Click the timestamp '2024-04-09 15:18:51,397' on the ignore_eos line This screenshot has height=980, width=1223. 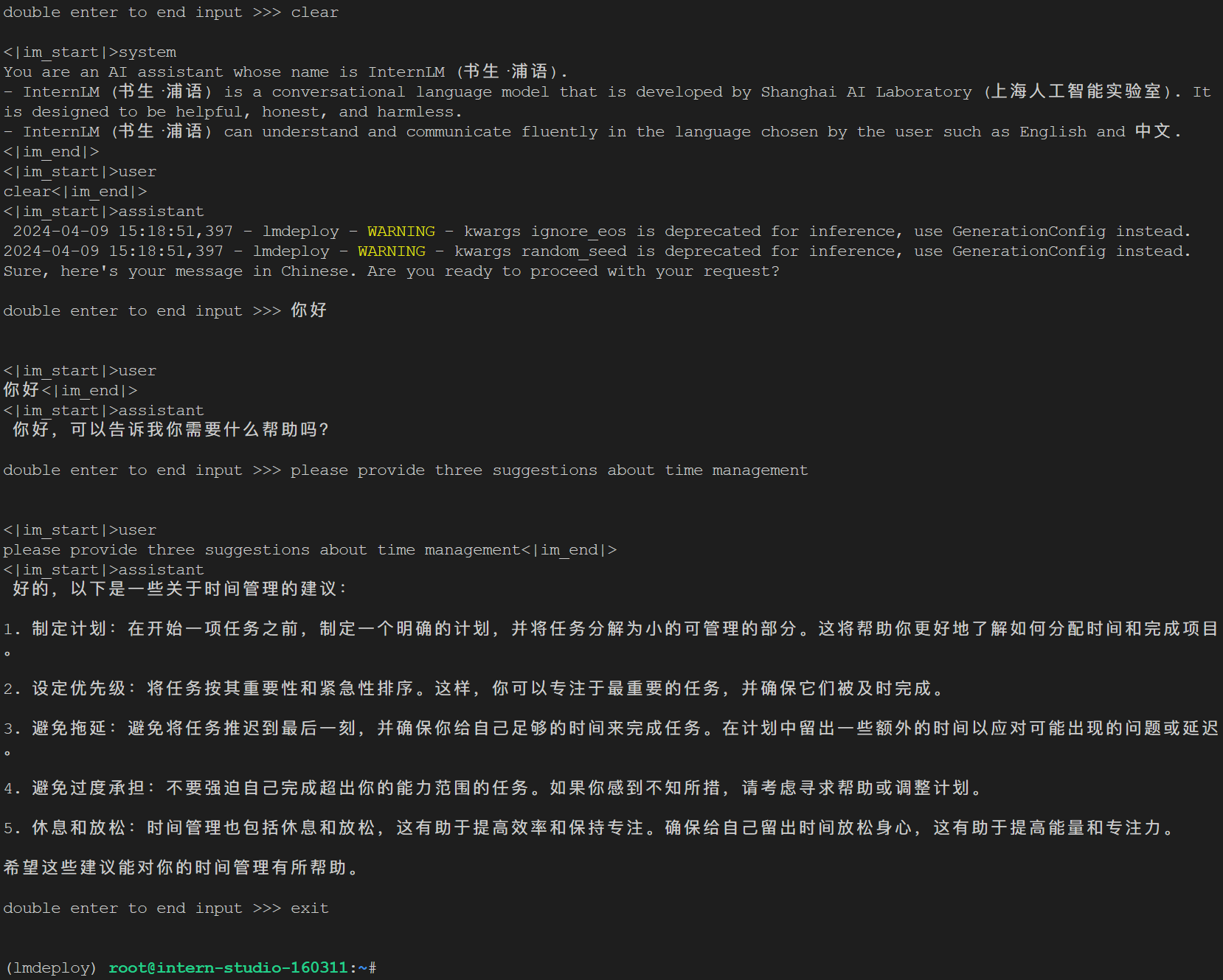coord(122,232)
